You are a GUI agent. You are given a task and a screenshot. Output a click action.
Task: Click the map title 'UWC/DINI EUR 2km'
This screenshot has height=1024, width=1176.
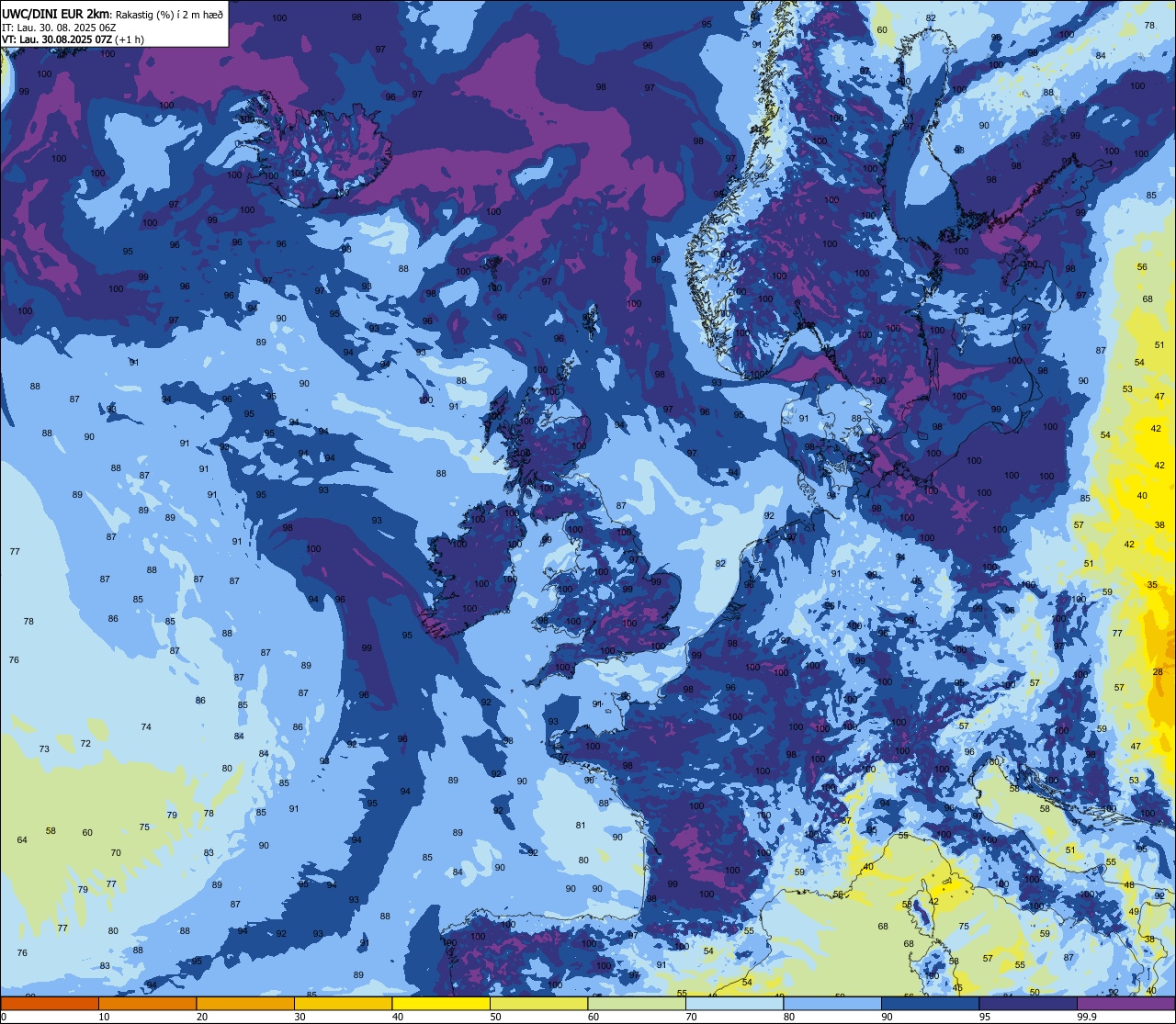[56, 13]
